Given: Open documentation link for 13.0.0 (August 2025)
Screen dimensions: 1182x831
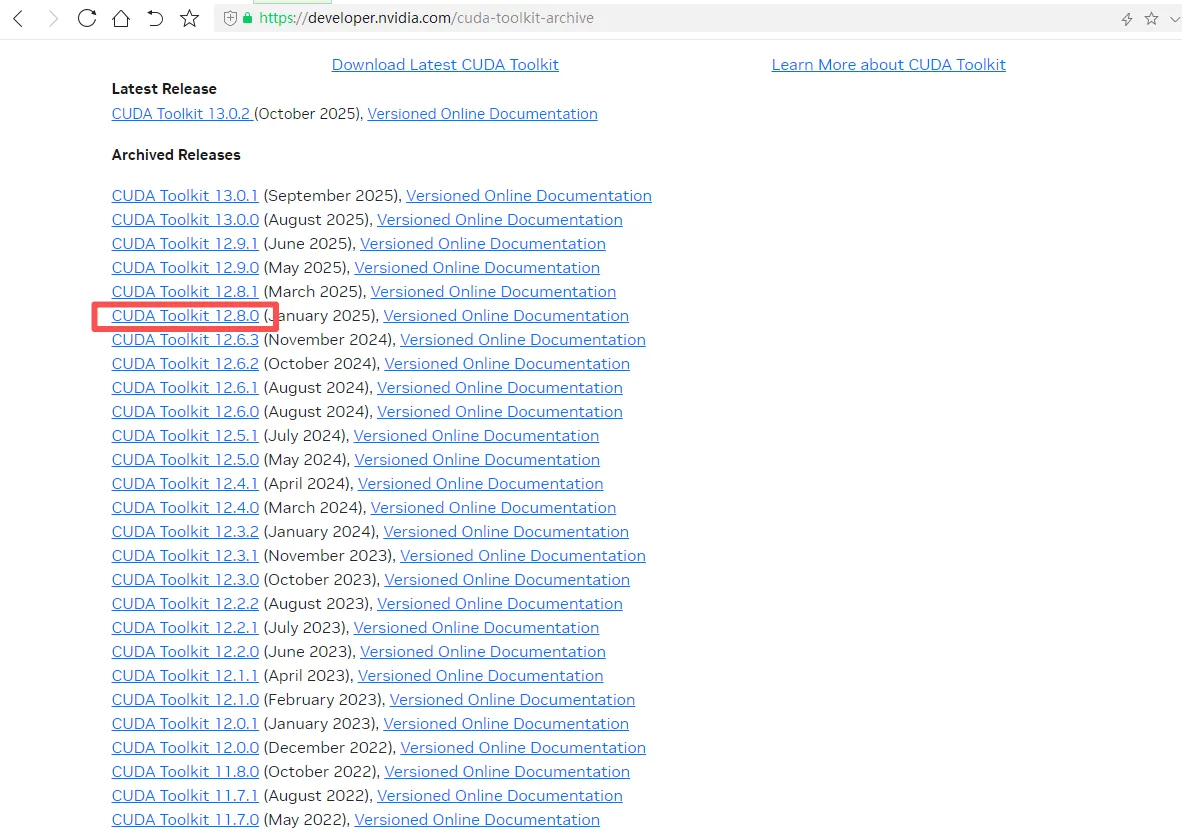Looking at the screenshot, I should click(500, 220).
